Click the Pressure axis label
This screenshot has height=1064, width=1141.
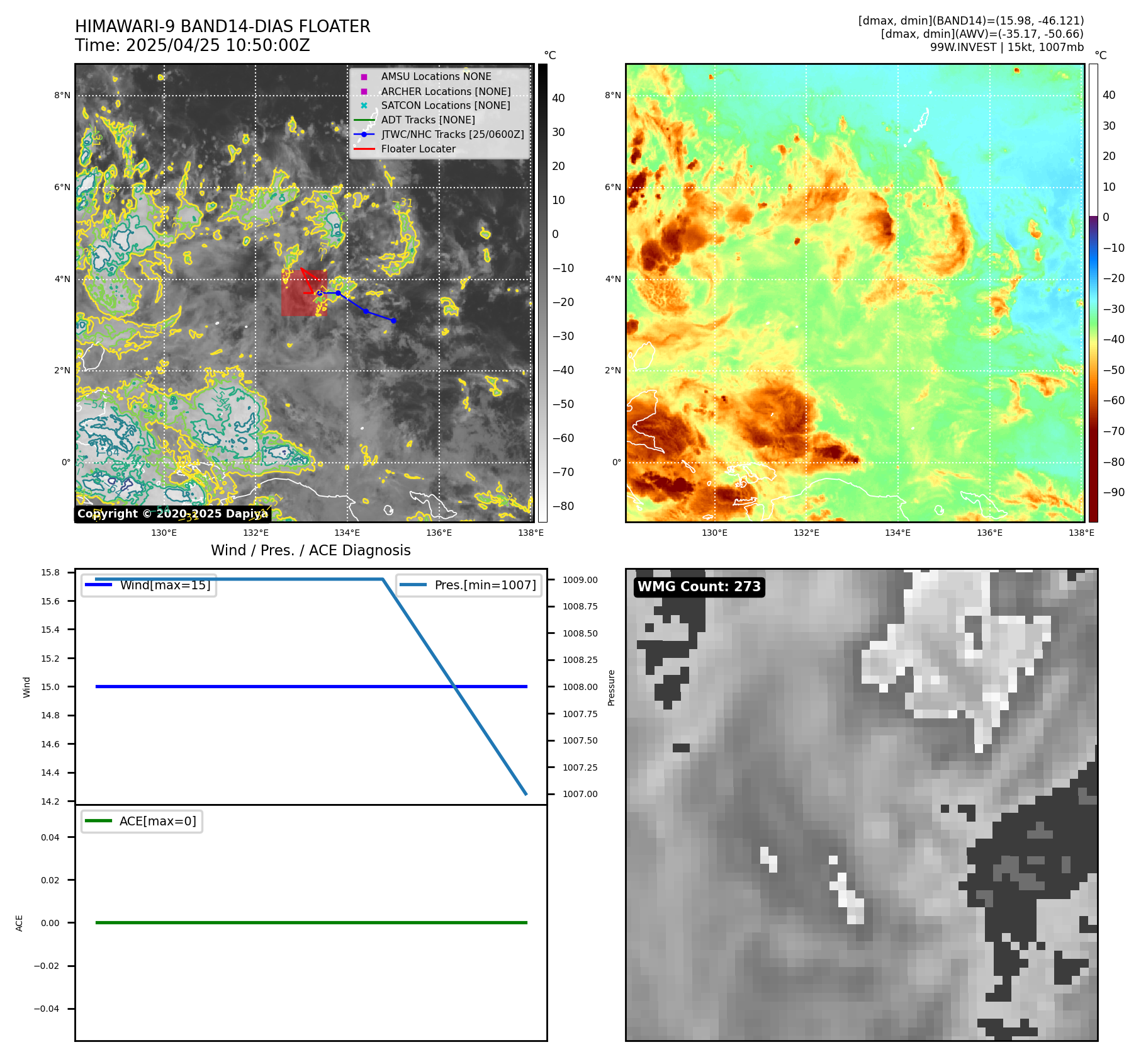coord(611,688)
